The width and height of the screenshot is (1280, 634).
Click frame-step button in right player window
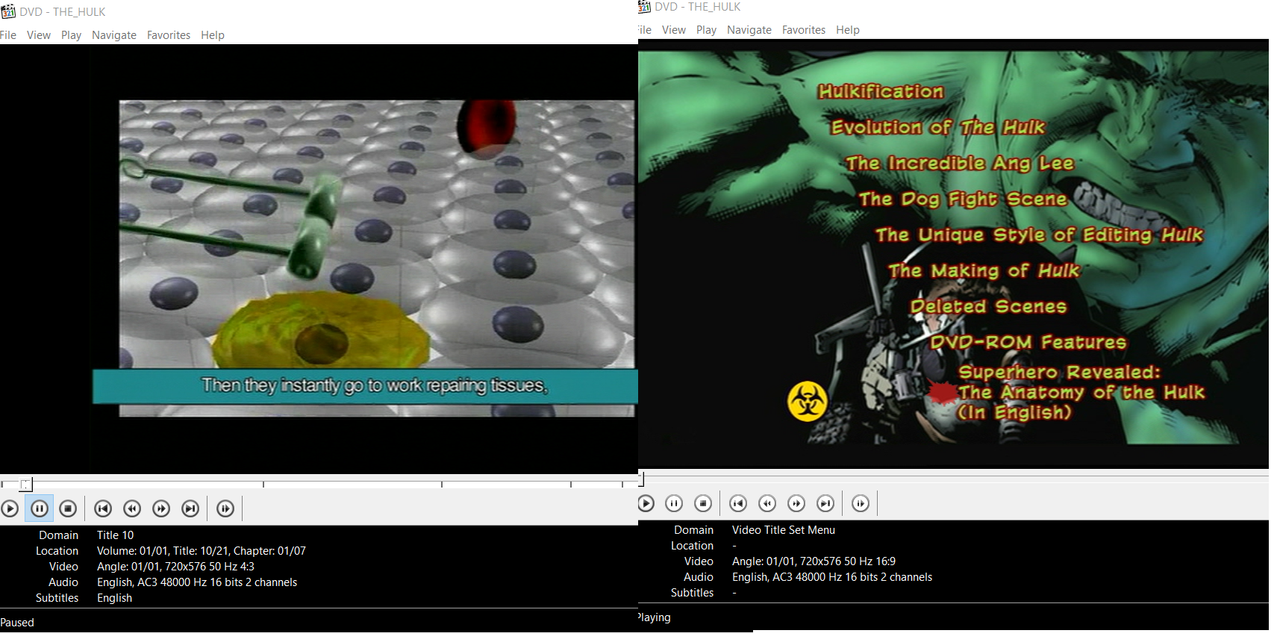click(x=861, y=504)
